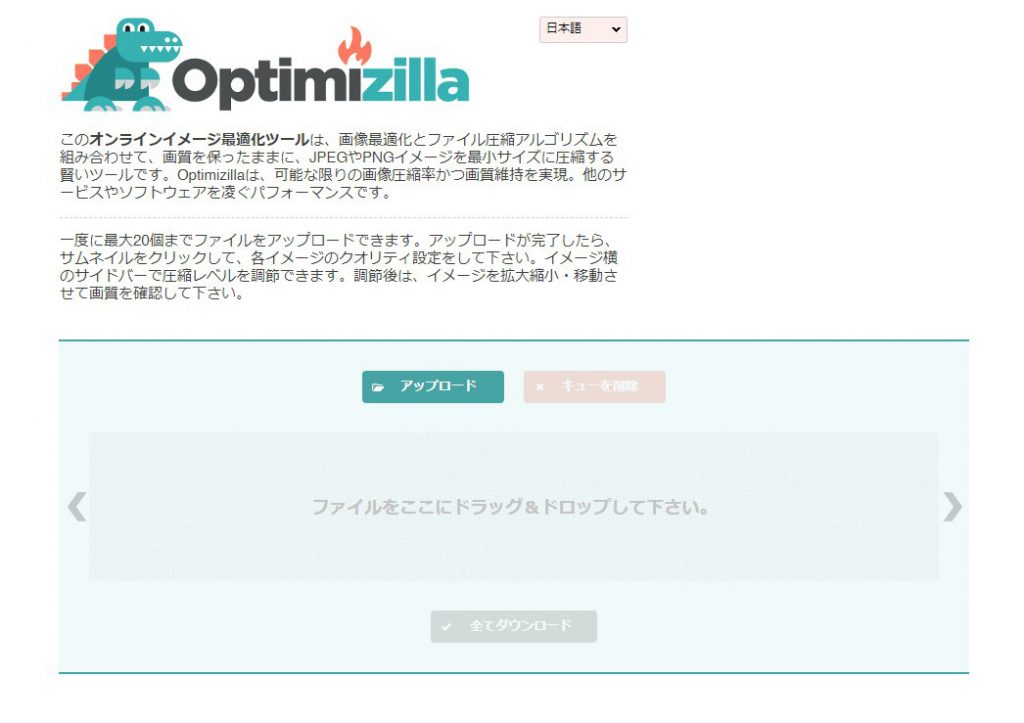The height and width of the screenshot is (723, 1024).
Task: Click the flame icon above the logo
Action: (355, 46)
